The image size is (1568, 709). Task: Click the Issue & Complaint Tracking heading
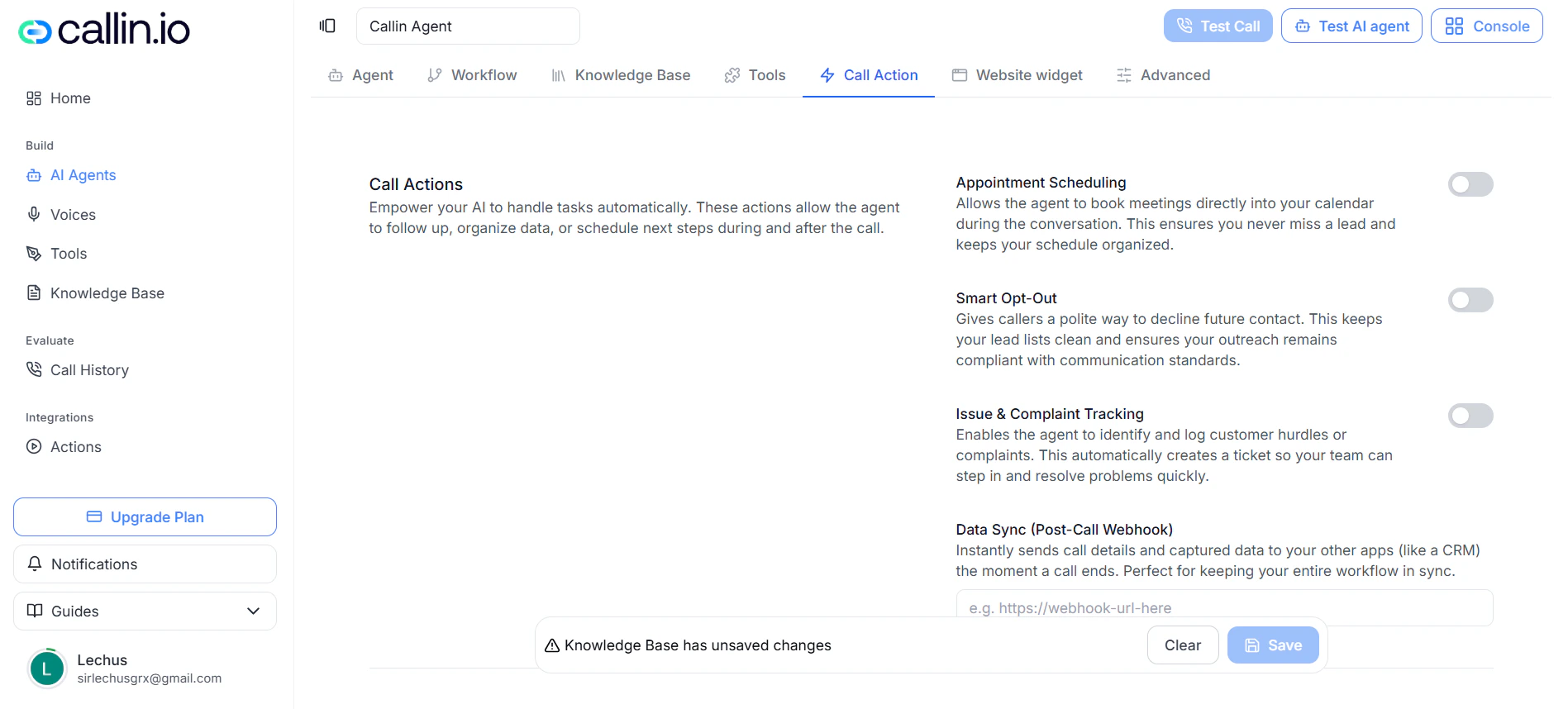1050,414
